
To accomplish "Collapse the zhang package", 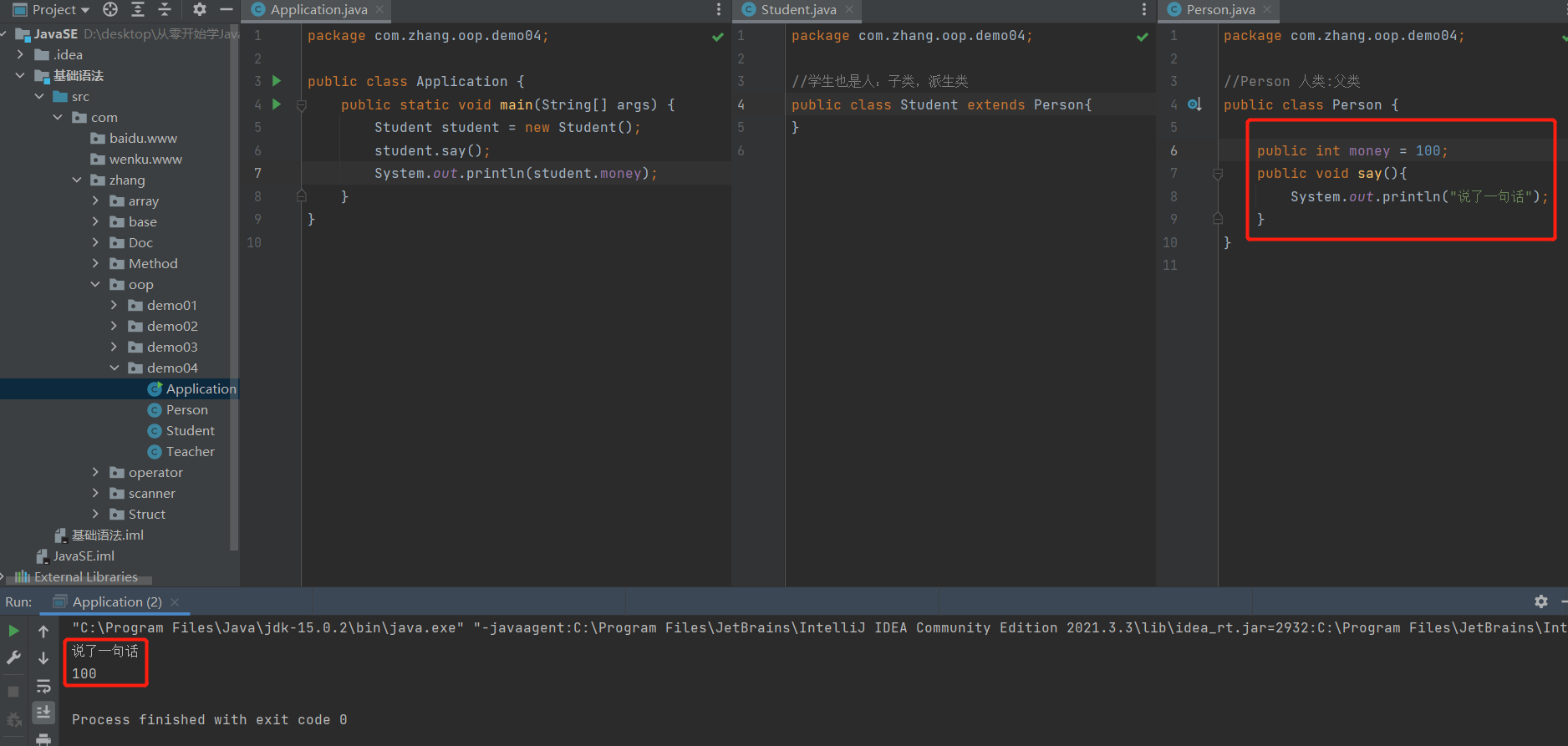I will point(77,180).
